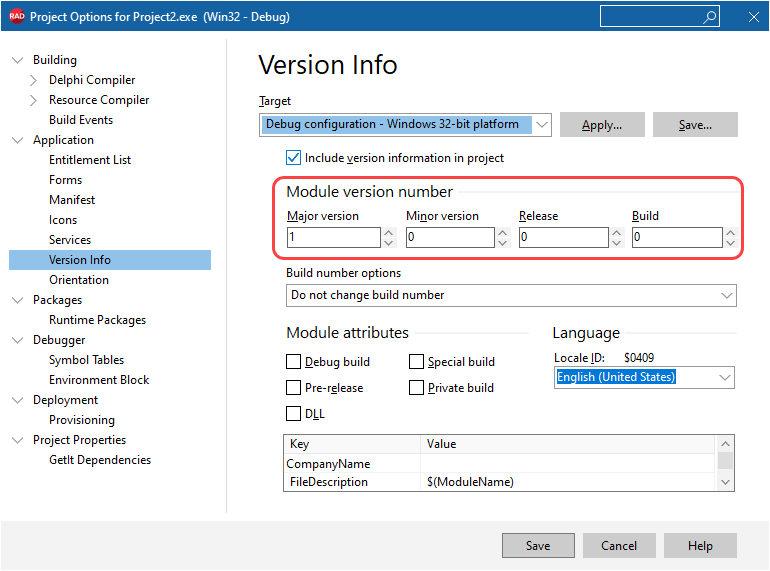Open GetIt Dependencies page
This screenshot has height=571, width=770.
[x=100, y=460]
